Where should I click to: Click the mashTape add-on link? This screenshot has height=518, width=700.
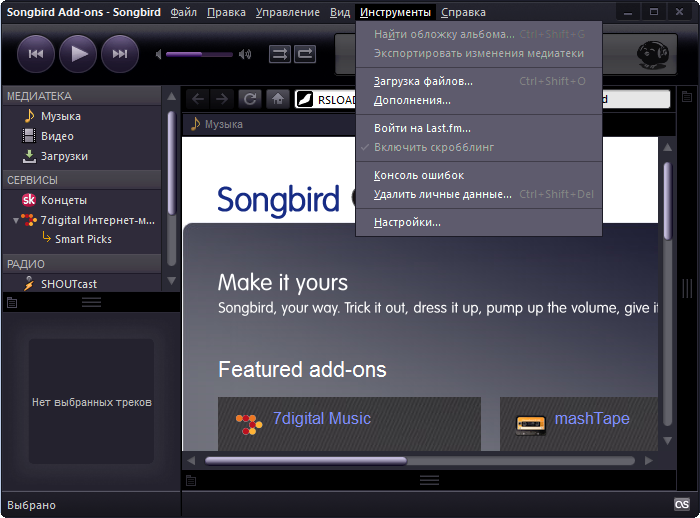click(592, 418)
